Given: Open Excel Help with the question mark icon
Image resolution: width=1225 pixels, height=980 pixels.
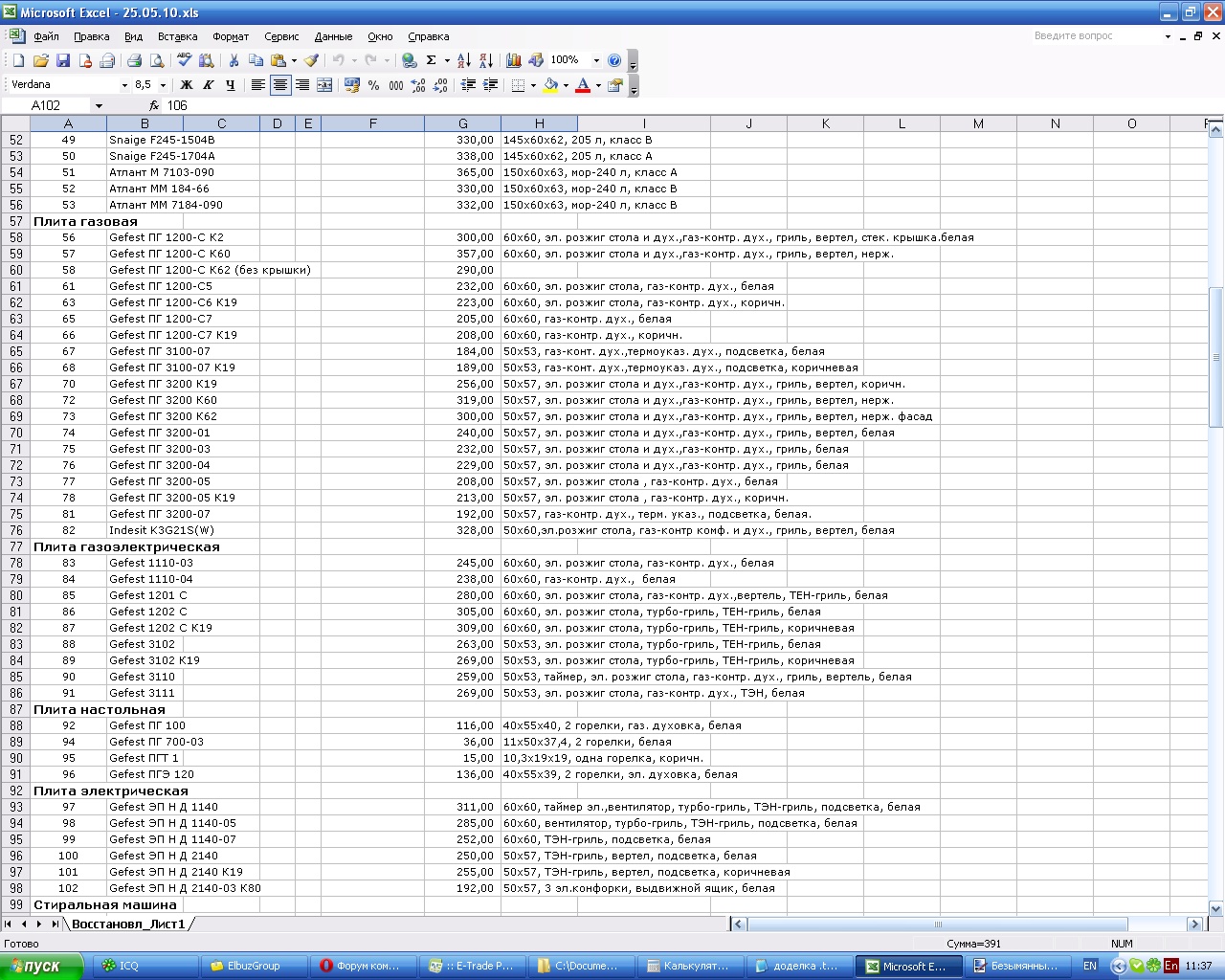Looking at the screenshot, I should coord(614,60).
